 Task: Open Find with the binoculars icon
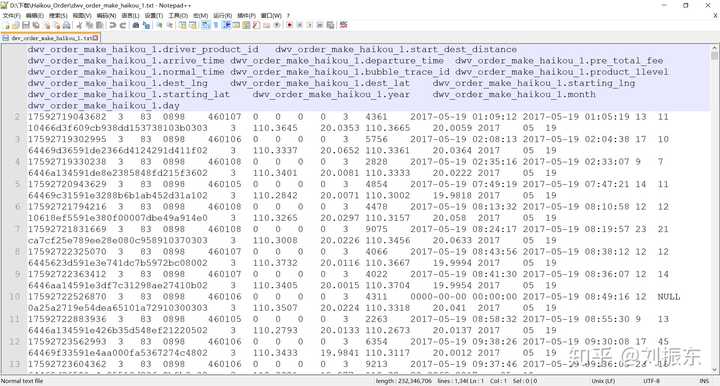coord(136,25)
